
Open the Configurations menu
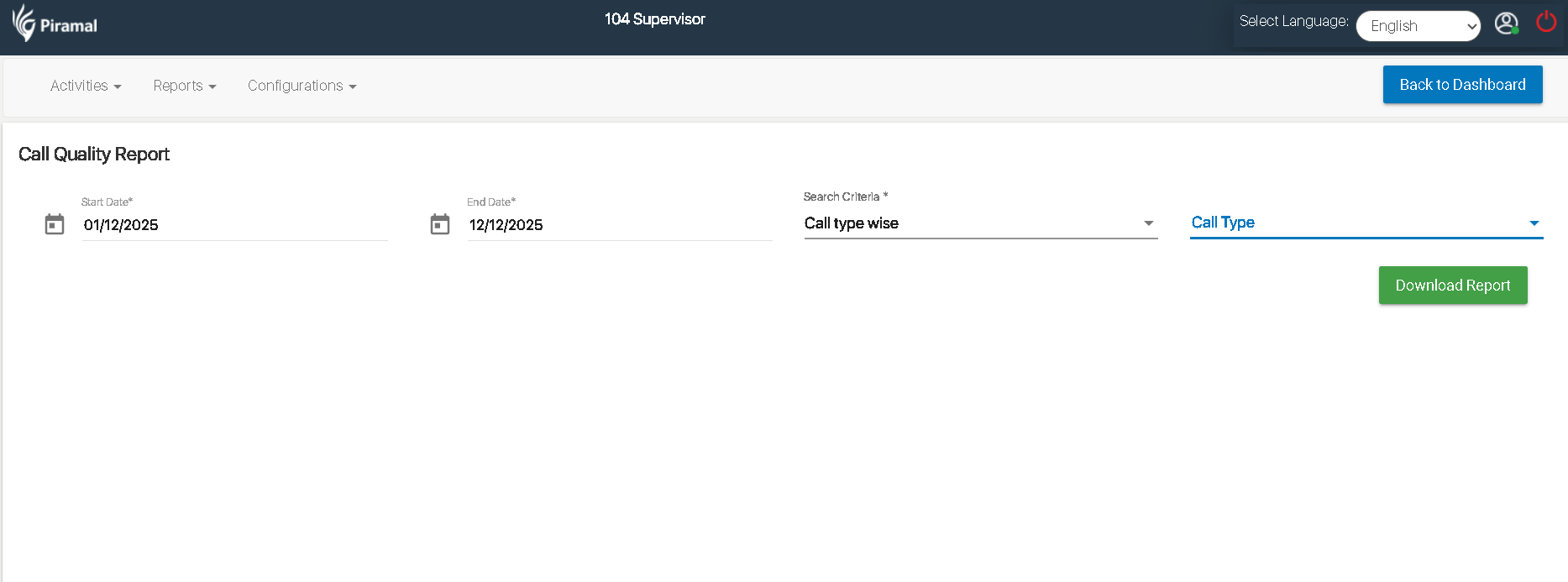pos(302,86)
